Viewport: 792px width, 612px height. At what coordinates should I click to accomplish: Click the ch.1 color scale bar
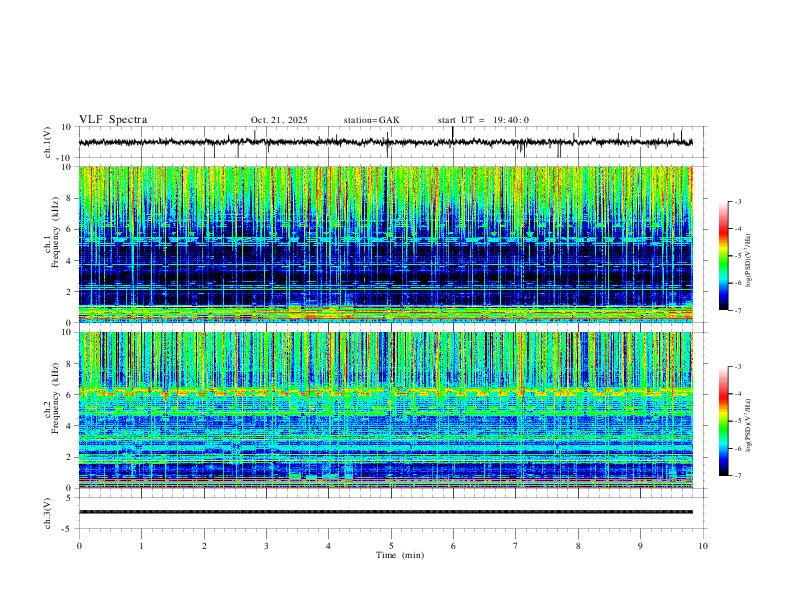coord(723,256)
